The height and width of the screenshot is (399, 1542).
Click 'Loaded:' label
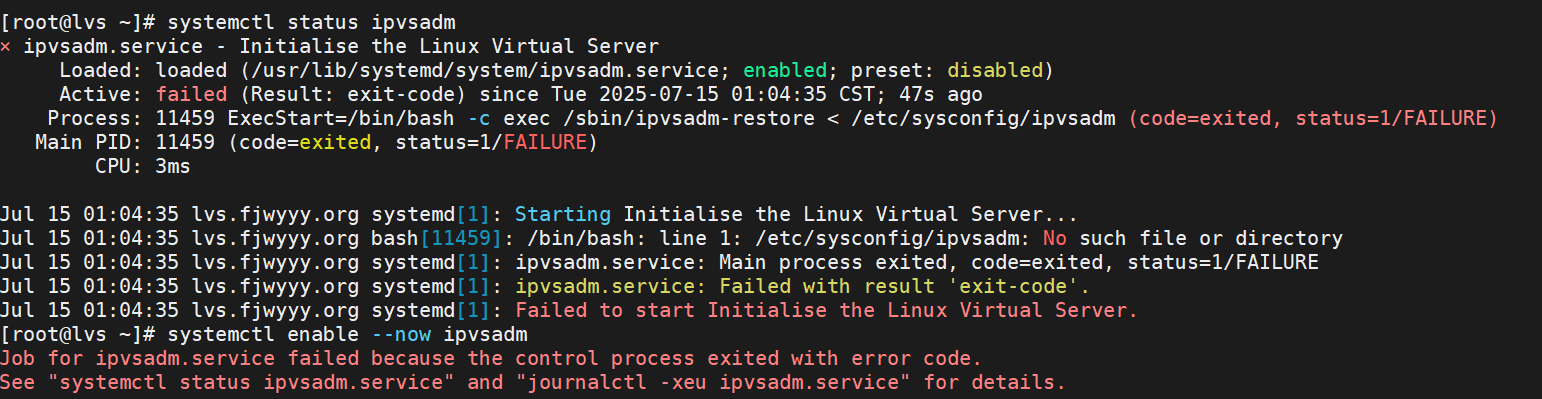101,70
